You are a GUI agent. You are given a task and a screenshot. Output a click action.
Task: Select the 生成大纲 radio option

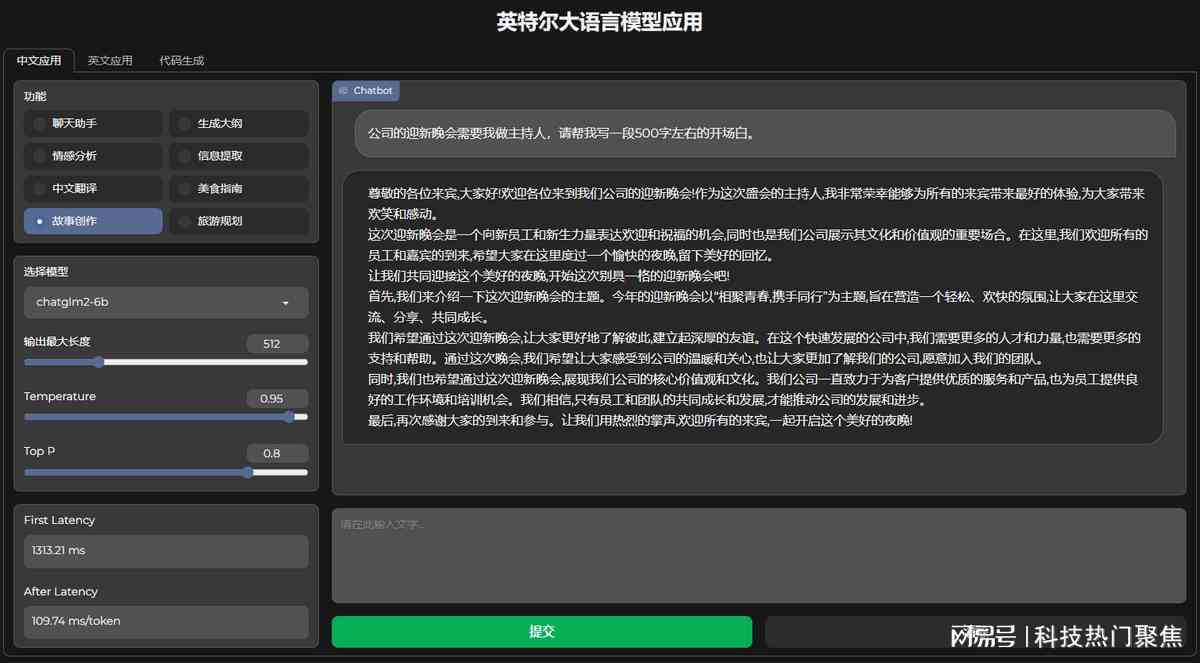pos(238,123)
